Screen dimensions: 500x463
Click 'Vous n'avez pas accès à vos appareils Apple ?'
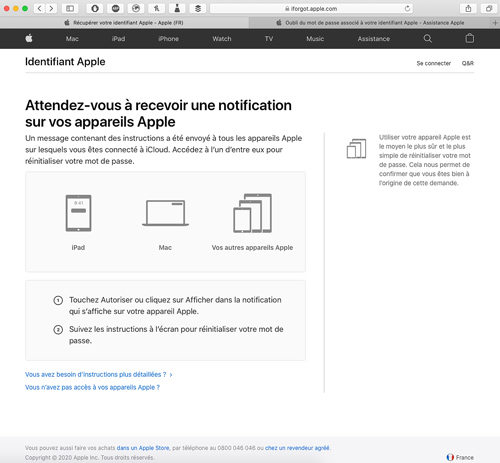pyautogui.click(x=92, y=387)
